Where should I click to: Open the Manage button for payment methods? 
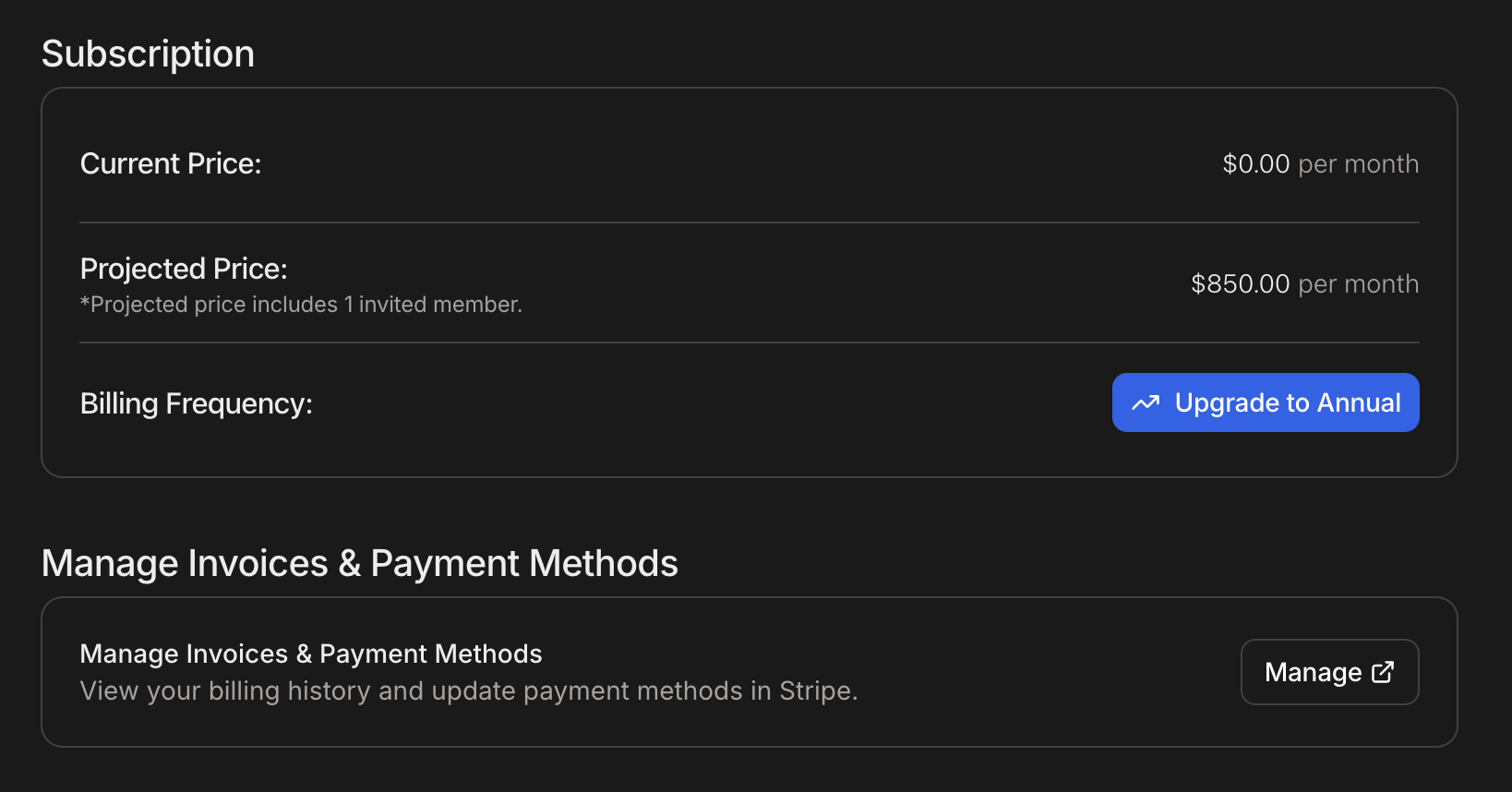(x=1329, y=672)
